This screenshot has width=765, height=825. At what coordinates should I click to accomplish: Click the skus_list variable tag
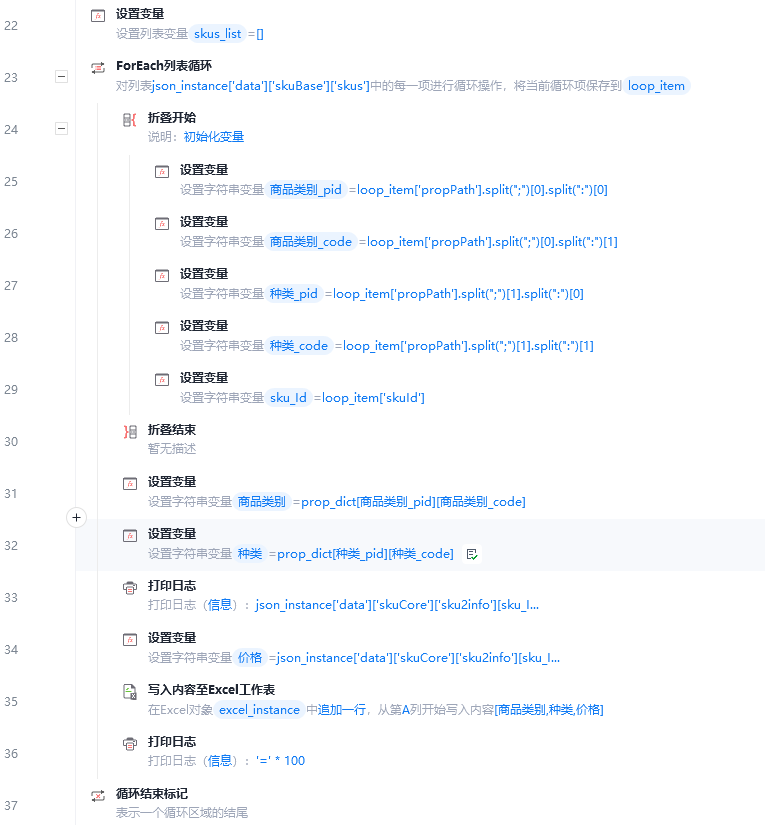(217, 34)
